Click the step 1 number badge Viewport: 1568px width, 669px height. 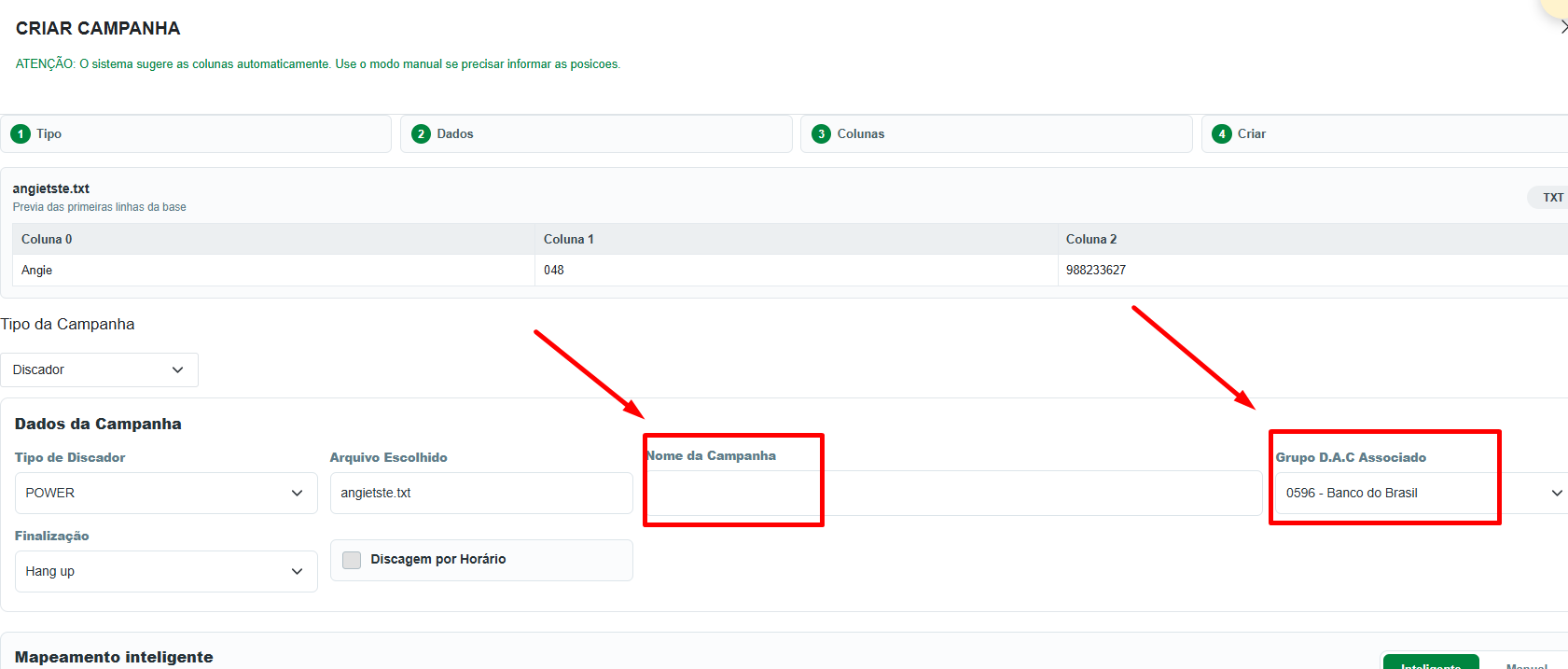pos(21,134)
